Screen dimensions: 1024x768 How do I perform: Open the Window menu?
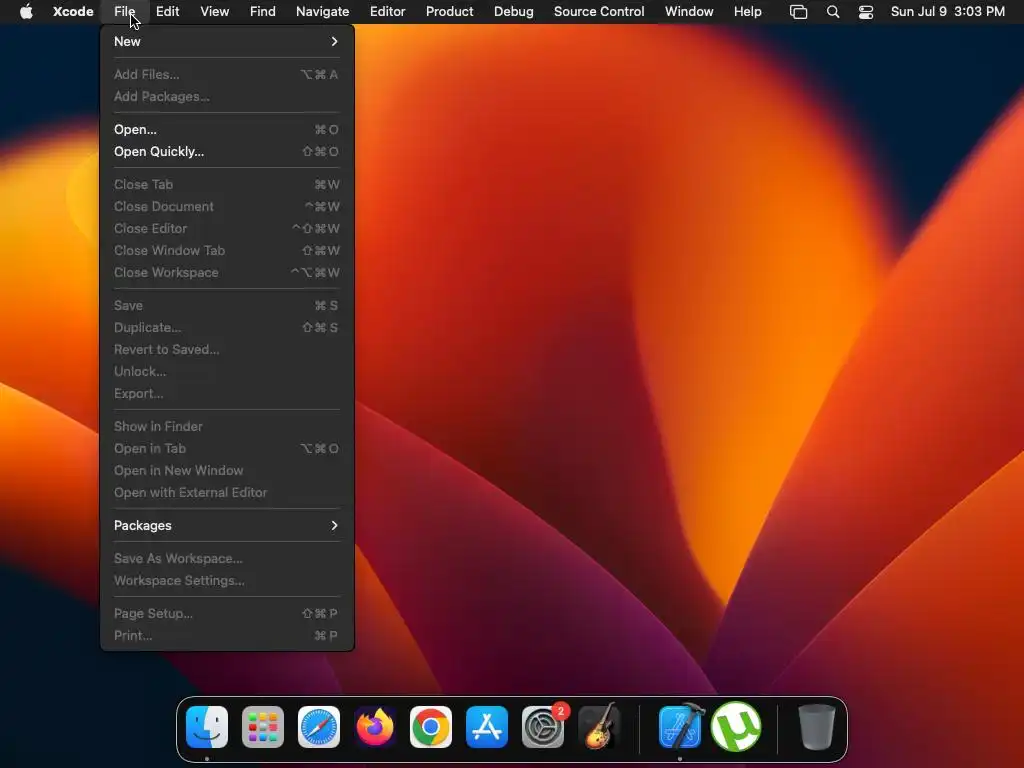coord(689,12)
